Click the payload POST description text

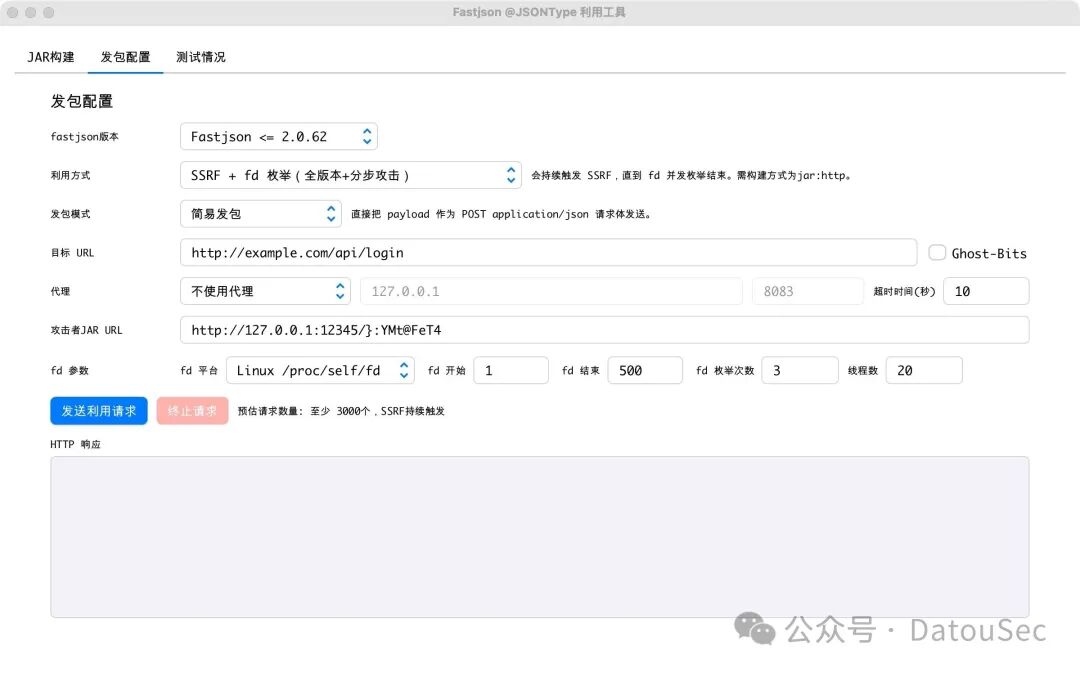[x=501, y=214]
